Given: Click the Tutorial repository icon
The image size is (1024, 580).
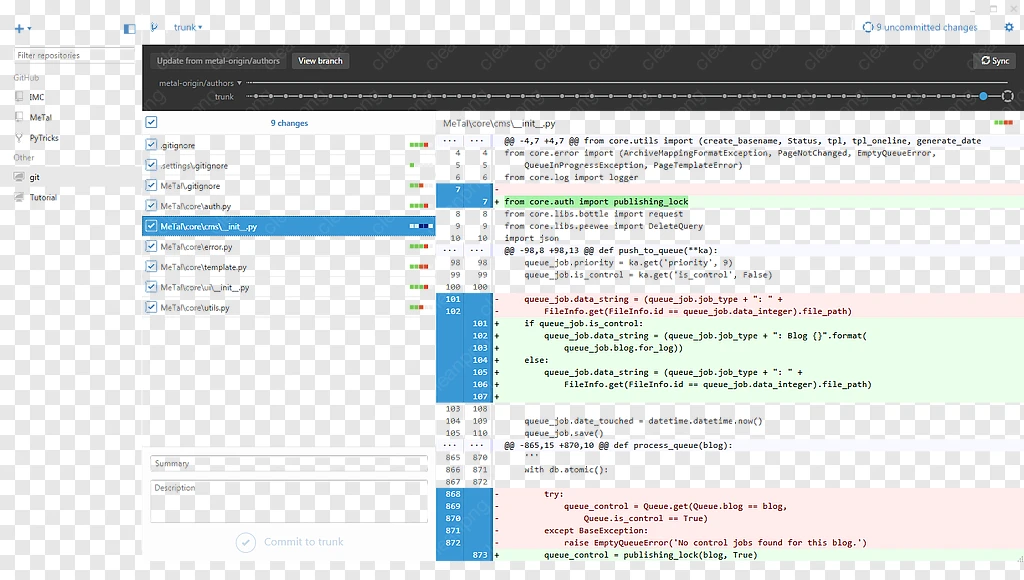Looking at the screenshot, I should [19, 197].
